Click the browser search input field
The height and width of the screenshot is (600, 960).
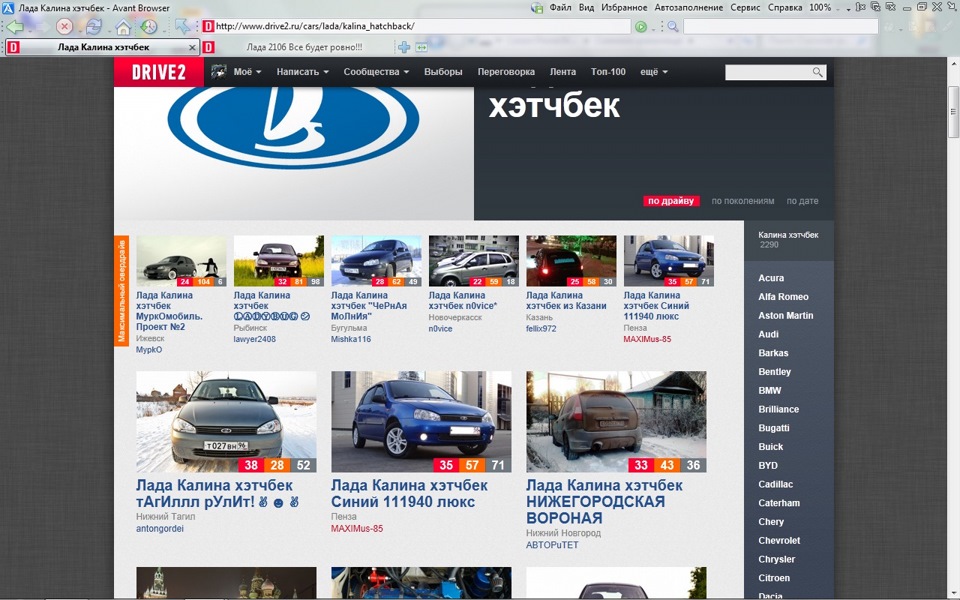tap(780, 26)
